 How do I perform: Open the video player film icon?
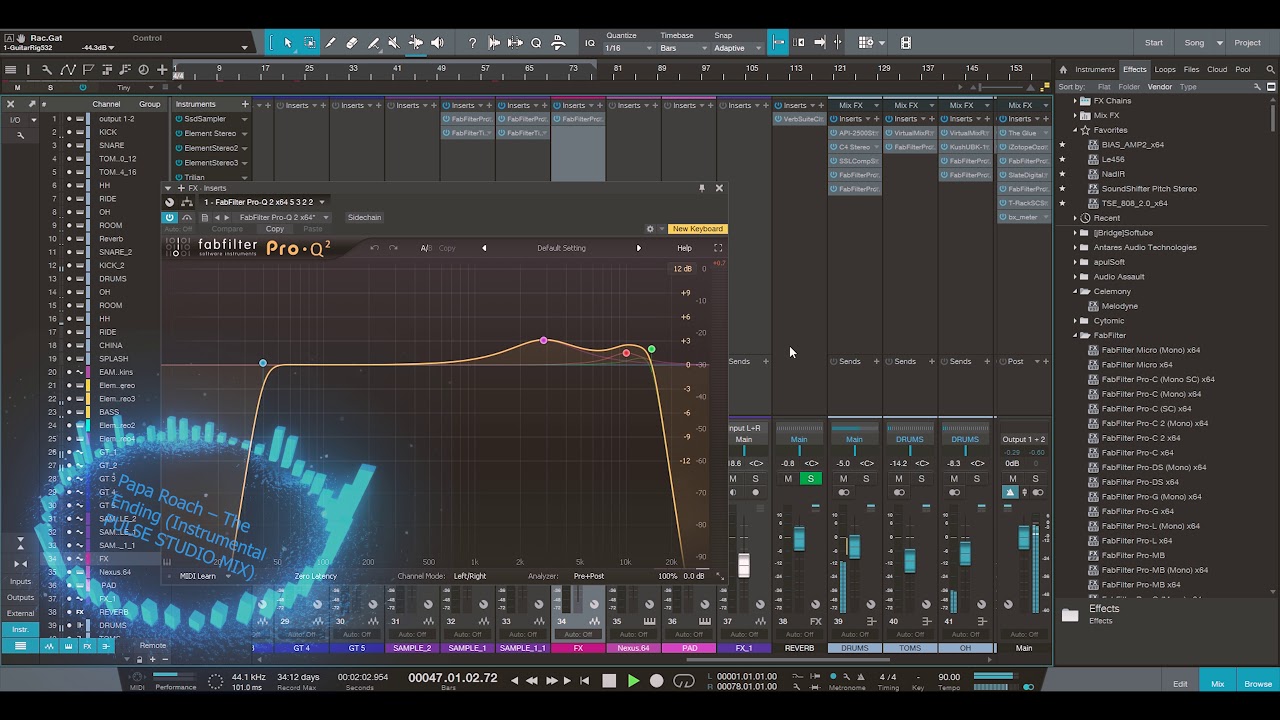click(906, 43)
